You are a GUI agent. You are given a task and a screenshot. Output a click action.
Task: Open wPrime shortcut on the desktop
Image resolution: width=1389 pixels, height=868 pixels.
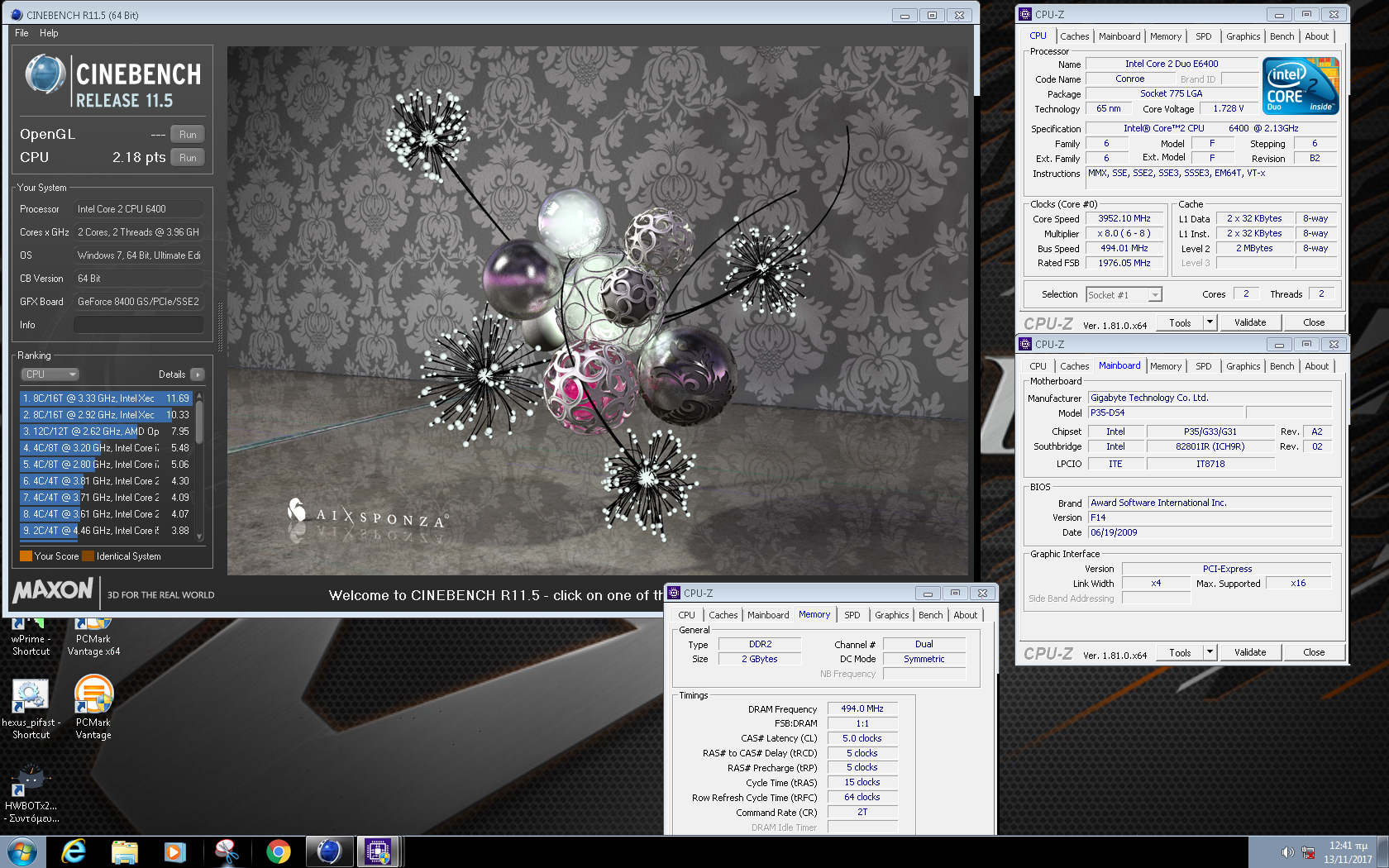(31, 638)
